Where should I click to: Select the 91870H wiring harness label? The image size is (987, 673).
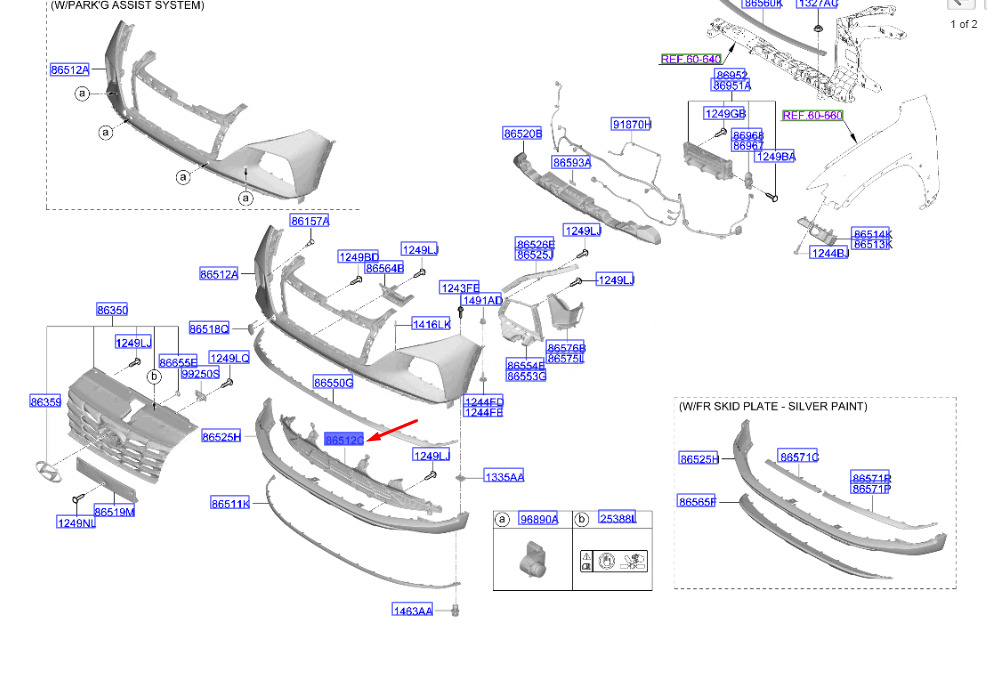[631, 124]
